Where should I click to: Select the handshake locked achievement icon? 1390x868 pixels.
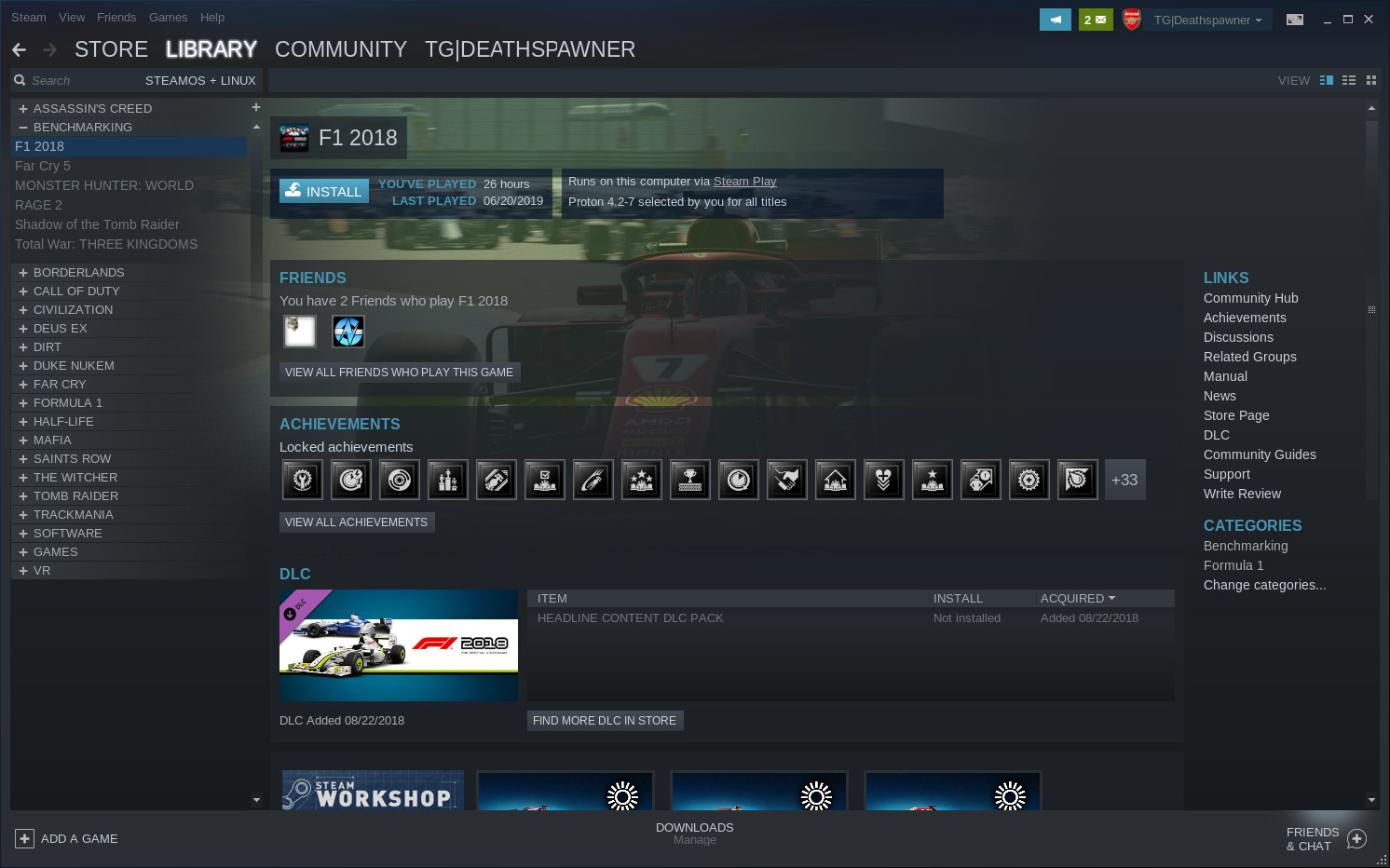(787, 480)
